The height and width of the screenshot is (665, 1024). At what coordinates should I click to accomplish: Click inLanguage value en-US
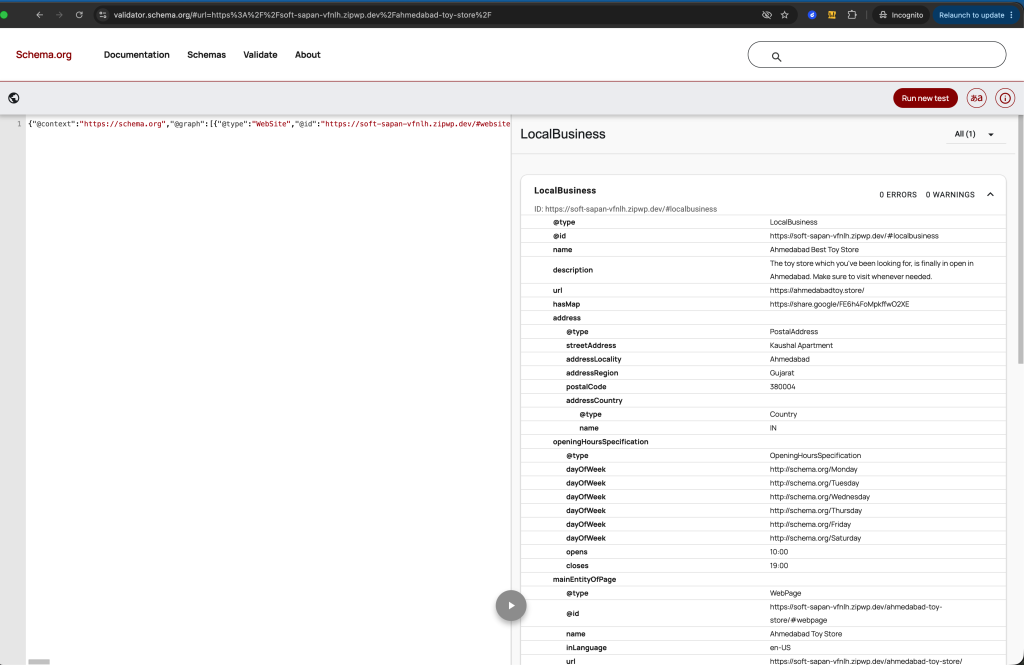click(780, 648)
